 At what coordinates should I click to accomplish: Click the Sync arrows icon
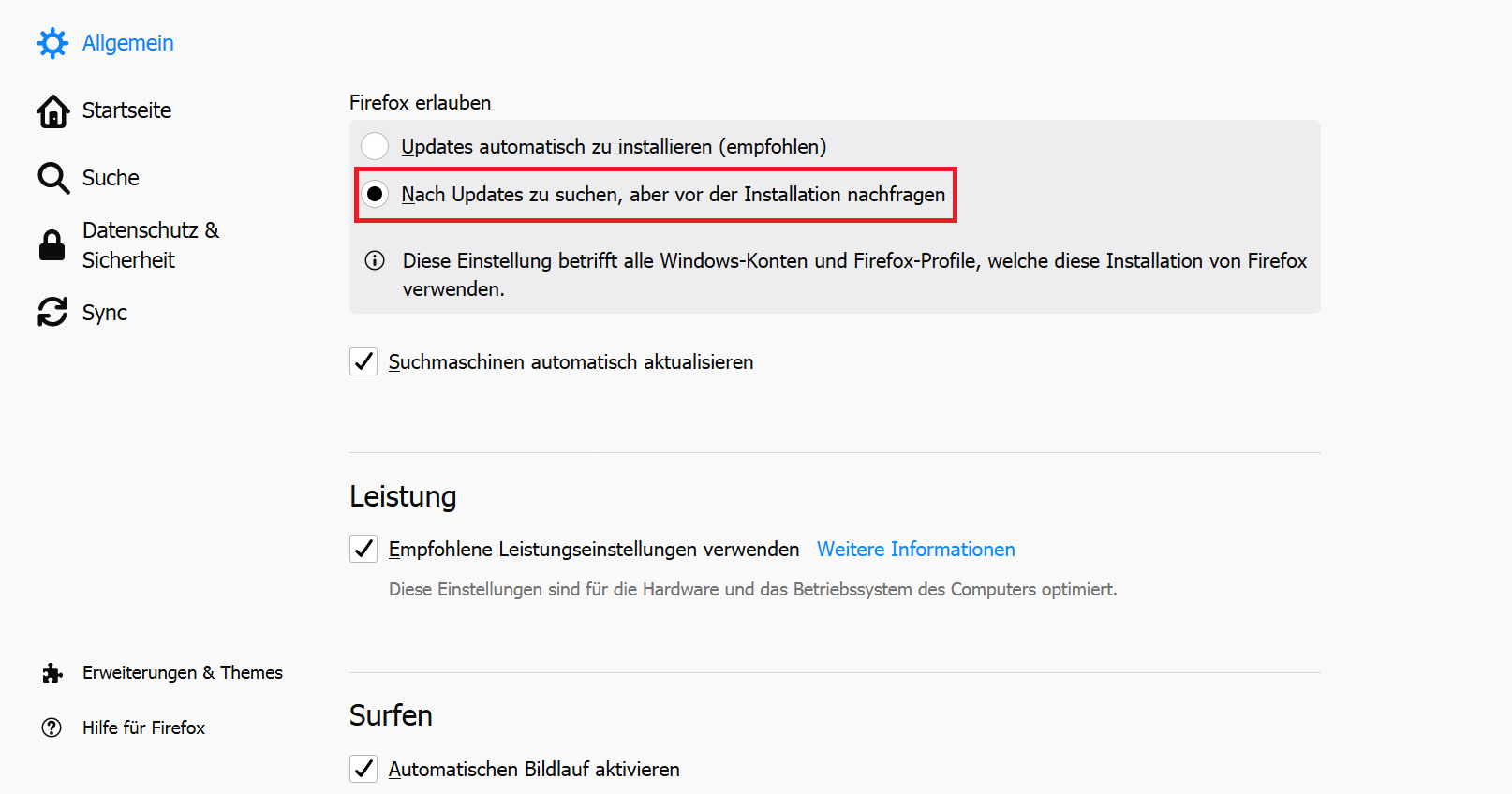pos(52,312)
